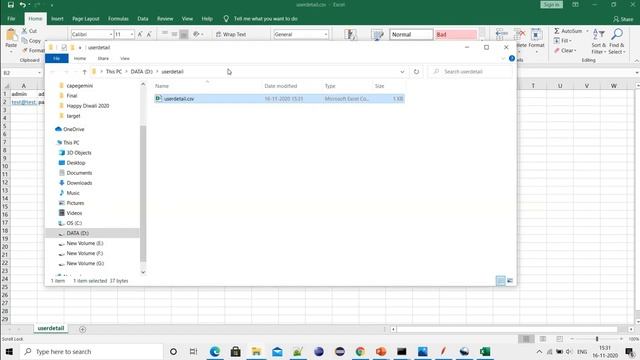
Task: Click the Clear eraser icon
Action: click(557, 51)
